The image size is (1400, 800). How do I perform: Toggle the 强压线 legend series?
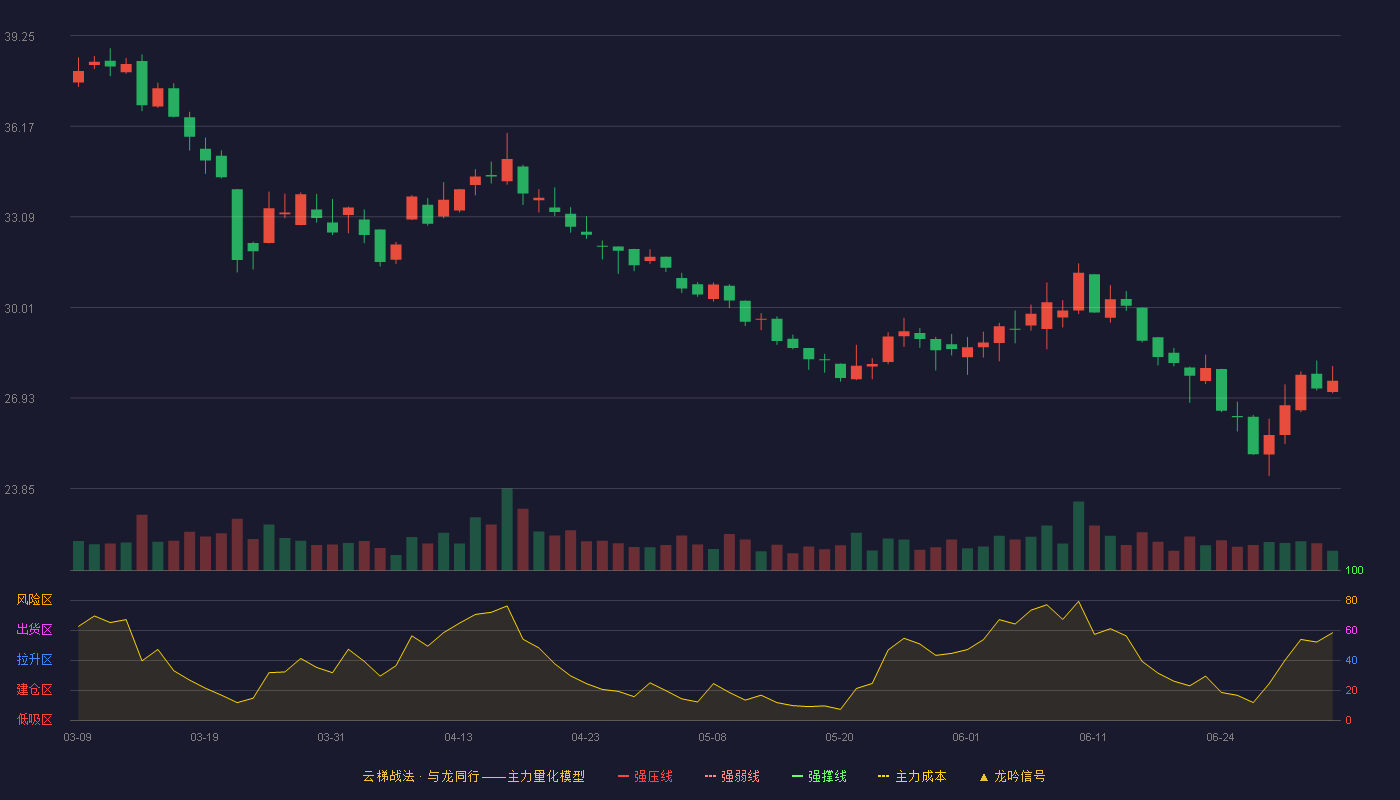[645, 776]
